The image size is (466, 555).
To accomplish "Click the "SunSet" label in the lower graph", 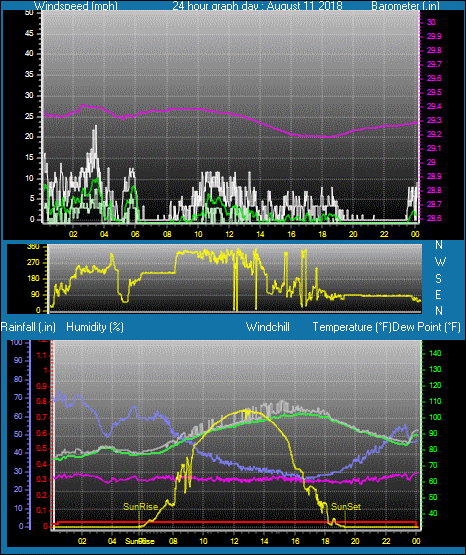I will pyautogui.click(x=346, y=507).
